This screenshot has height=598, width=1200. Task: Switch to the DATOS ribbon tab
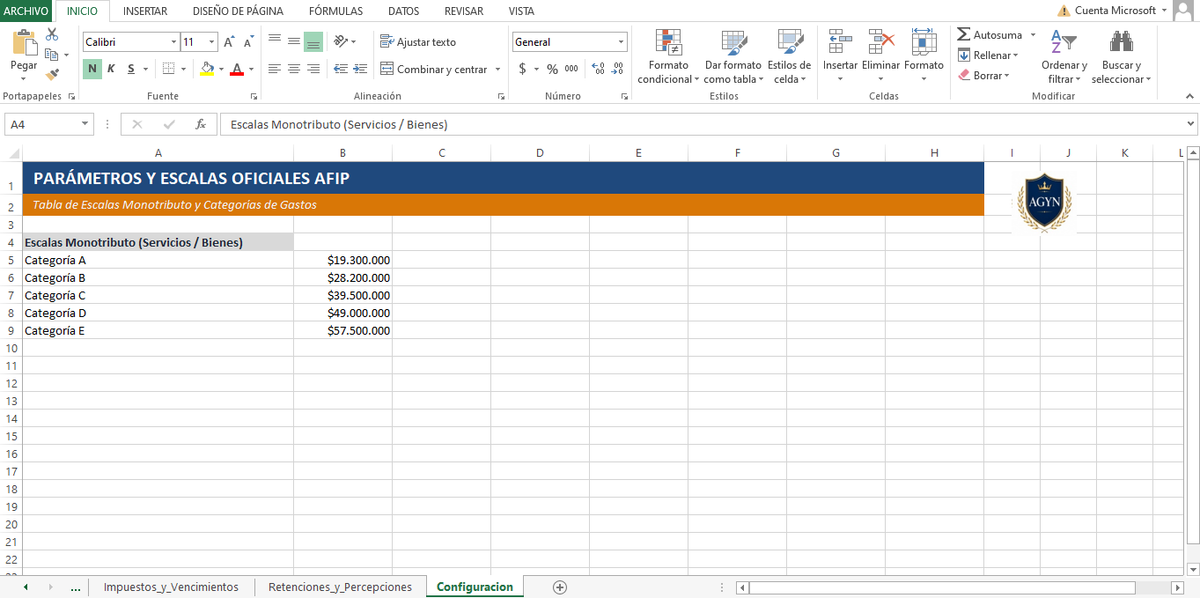coord(403,11)
